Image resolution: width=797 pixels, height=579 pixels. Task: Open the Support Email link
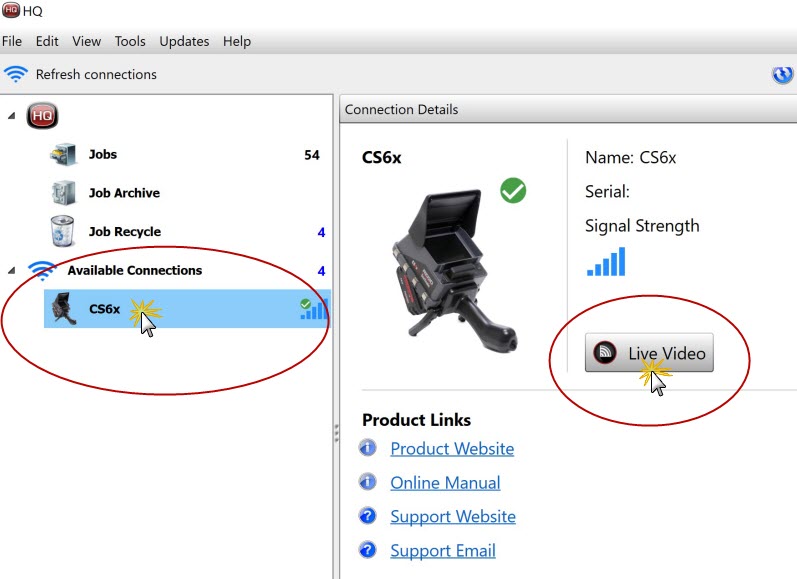click(x=443, y=551)
